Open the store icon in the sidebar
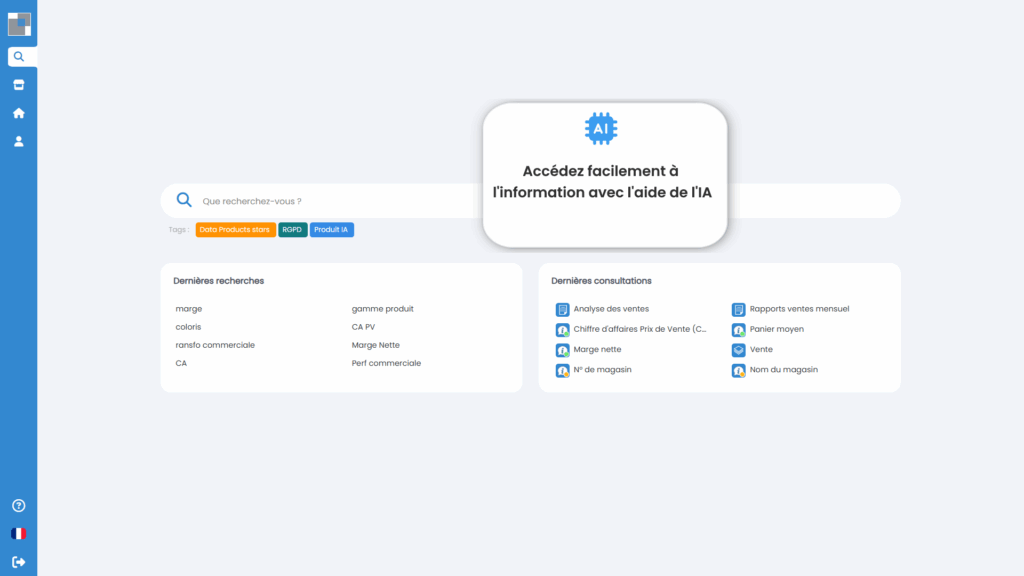This screenshot has width=1024, height=576. [18, 85]
